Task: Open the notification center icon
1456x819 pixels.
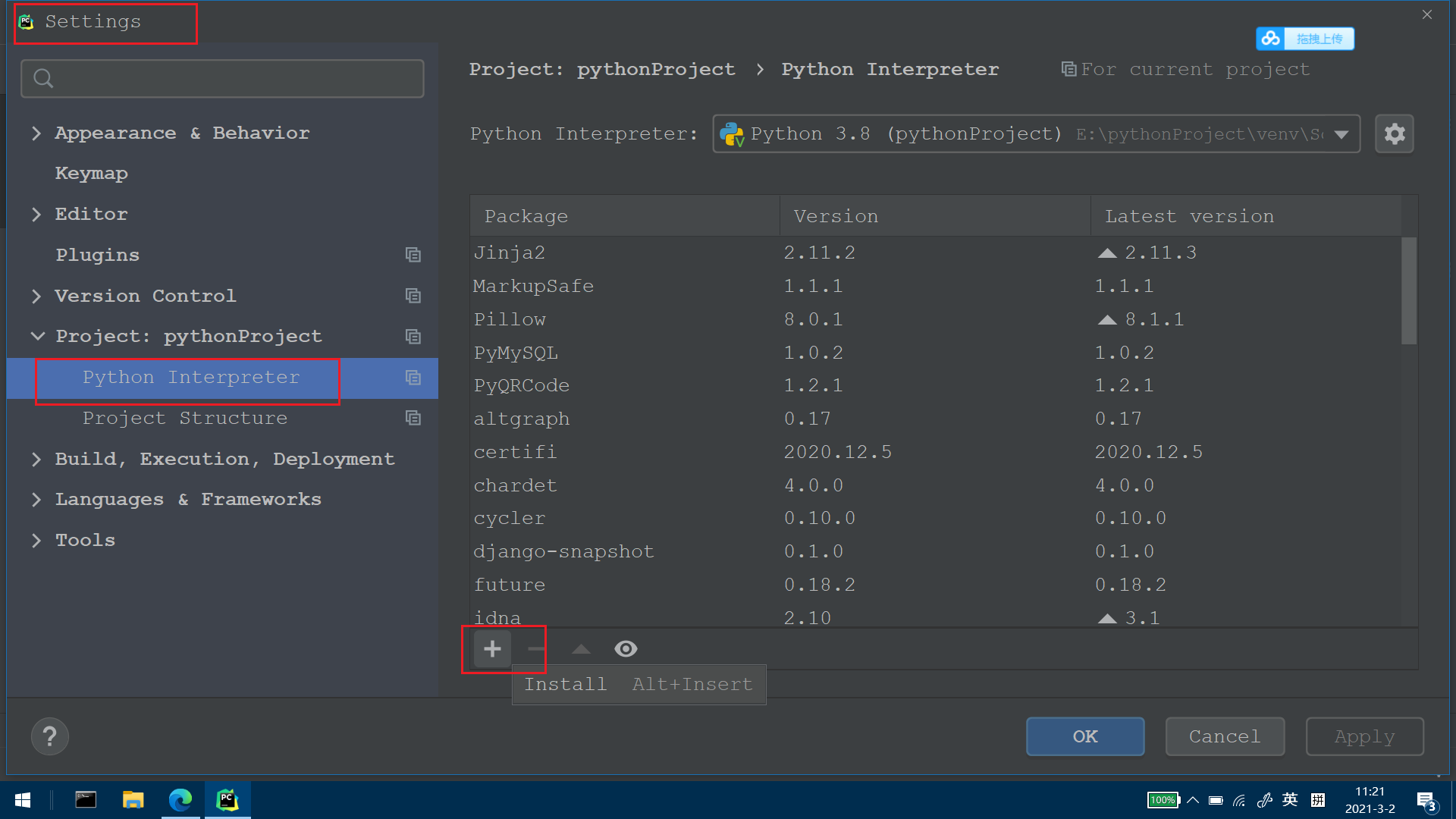Action: [1426, 801]
